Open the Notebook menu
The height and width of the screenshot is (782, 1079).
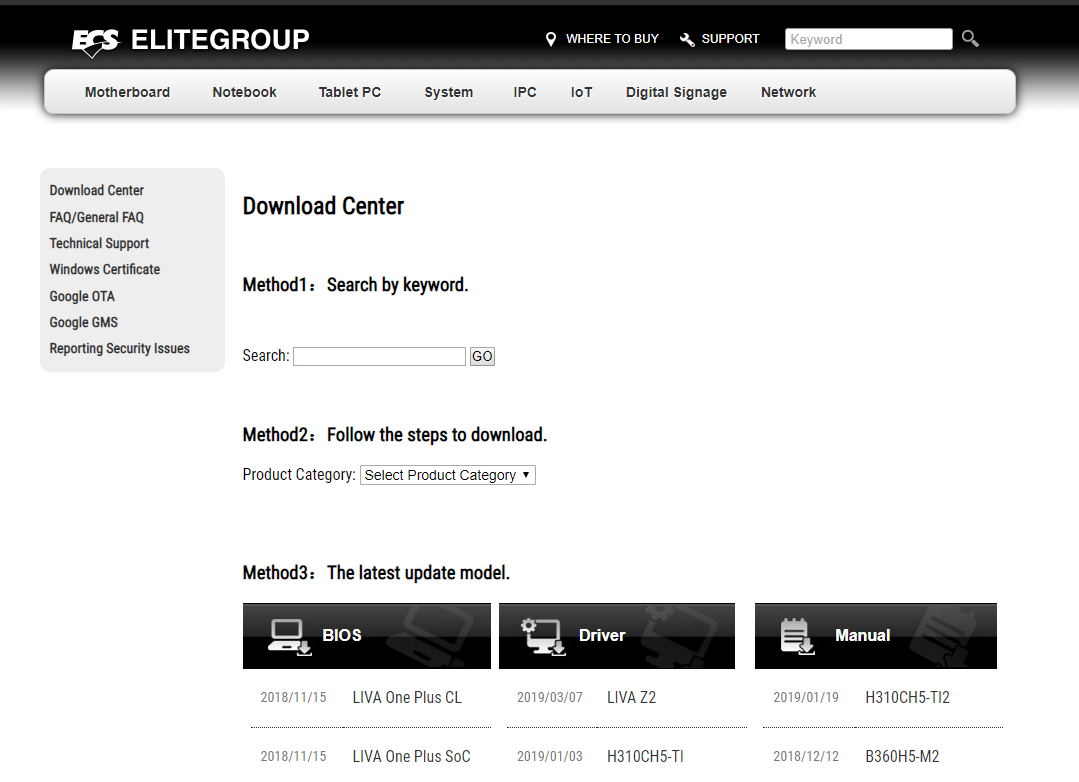pos(244,92)
